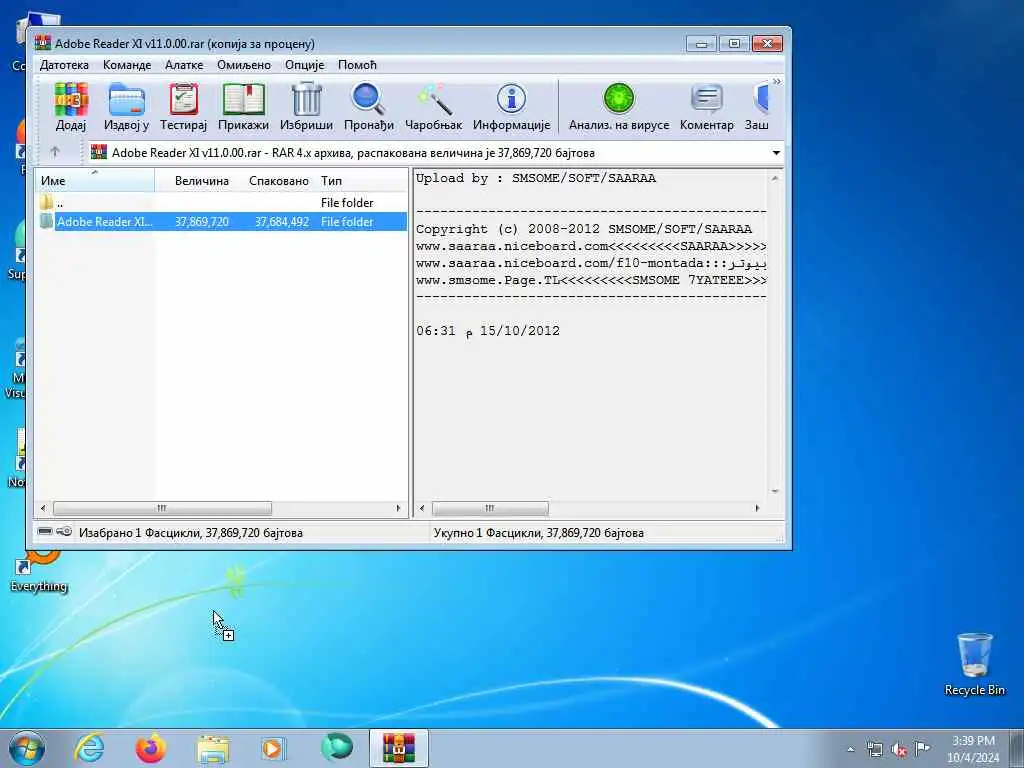Select the '..' parent folder row
The width and height of the screenshot is (1024, 768).
221,202
